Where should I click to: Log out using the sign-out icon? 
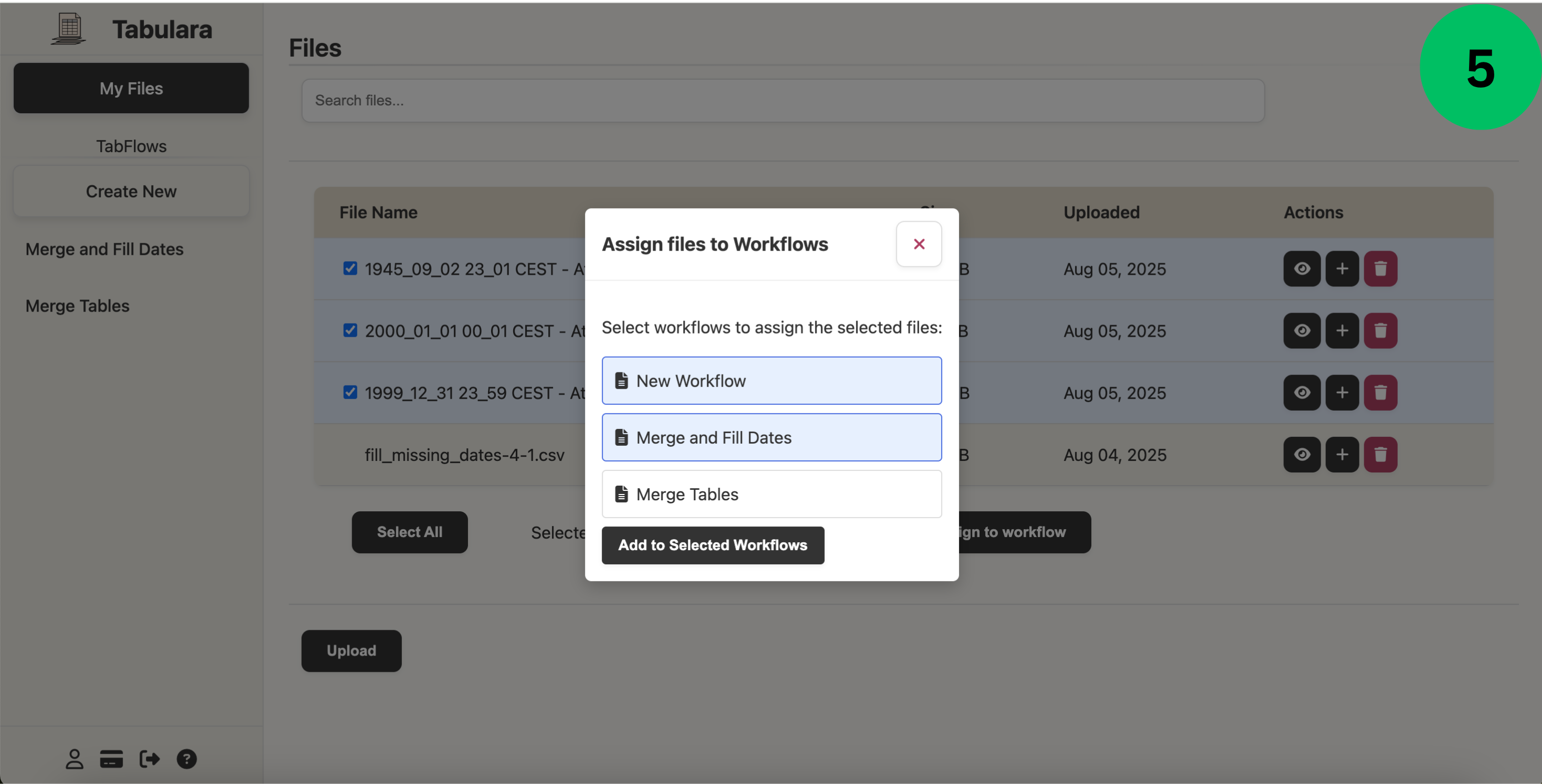pos(149,759)
